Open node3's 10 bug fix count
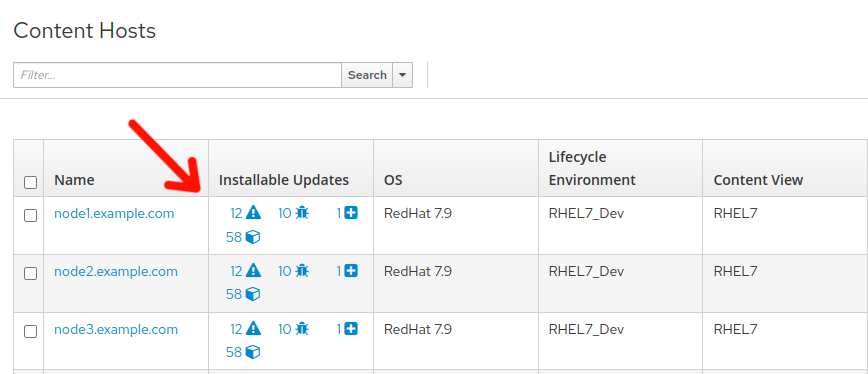868x374 pixels. coord(285,329)
